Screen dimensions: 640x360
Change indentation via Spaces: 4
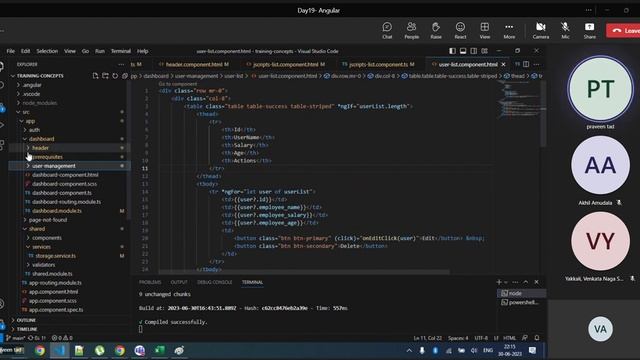(458, 338)
